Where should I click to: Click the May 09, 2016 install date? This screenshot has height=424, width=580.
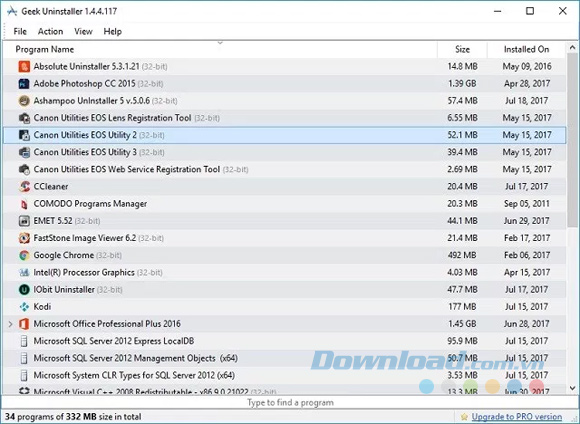click(527, 67)
